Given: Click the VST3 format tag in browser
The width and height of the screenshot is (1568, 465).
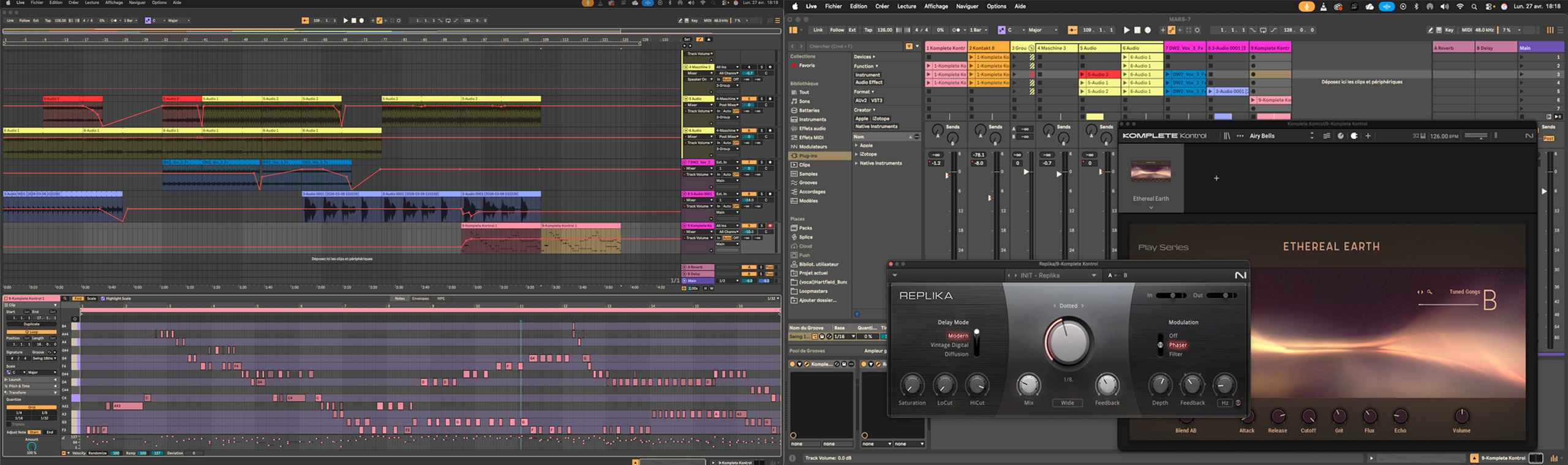Looking at the screenshot, I should point(877,100).
